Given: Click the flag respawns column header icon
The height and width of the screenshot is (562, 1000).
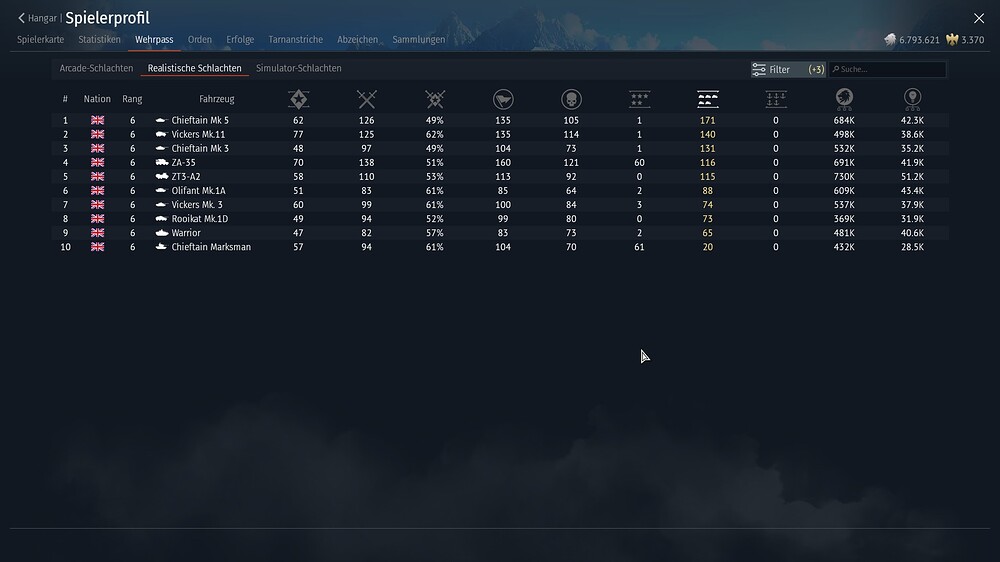Looking at the screenshot, I should click(503, 99).
